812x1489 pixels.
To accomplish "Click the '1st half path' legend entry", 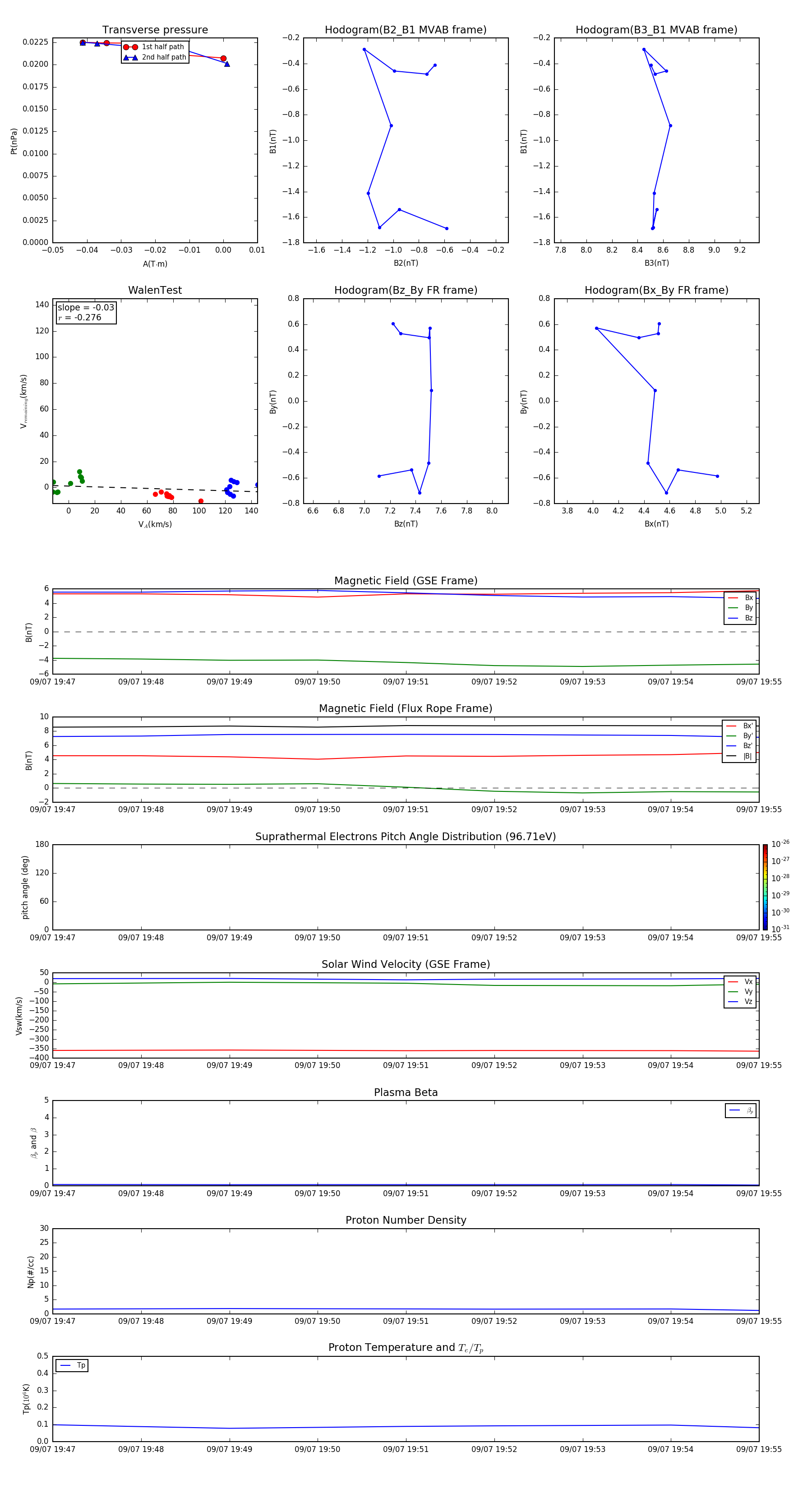I will coord(154,47).
